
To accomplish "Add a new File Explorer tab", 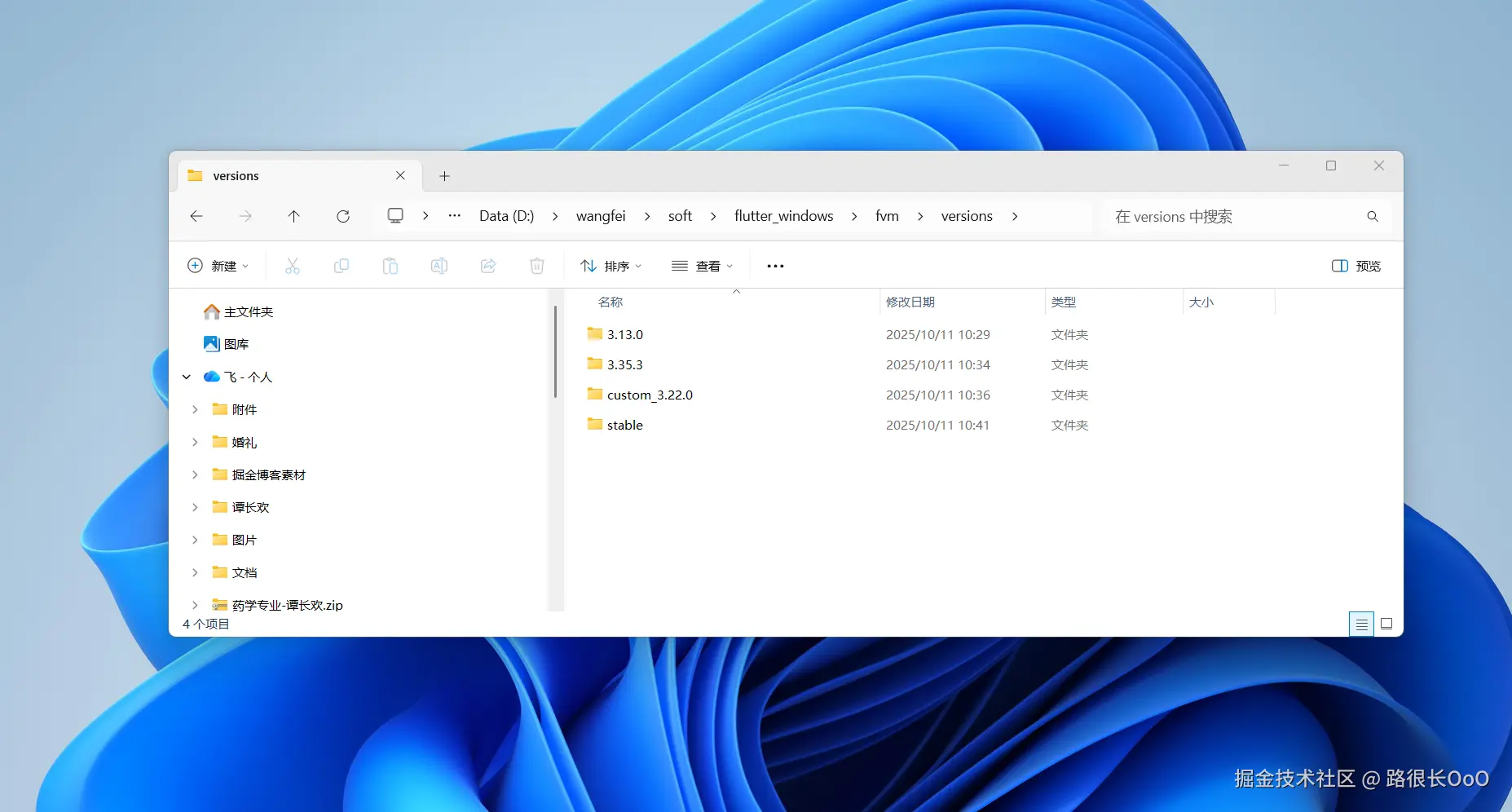I will (x=444, y=176).
